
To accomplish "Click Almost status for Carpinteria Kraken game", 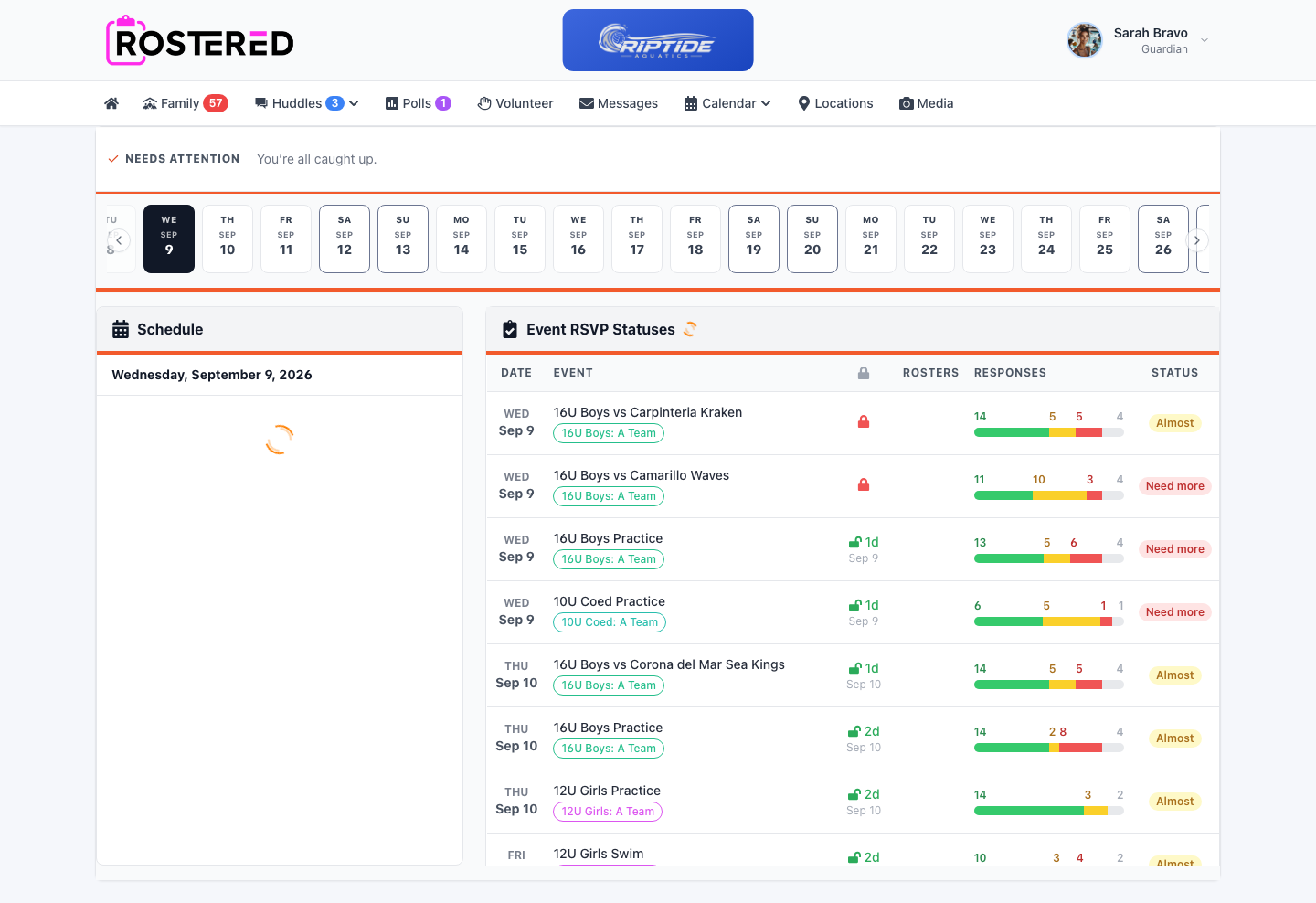I will 1175,423.
